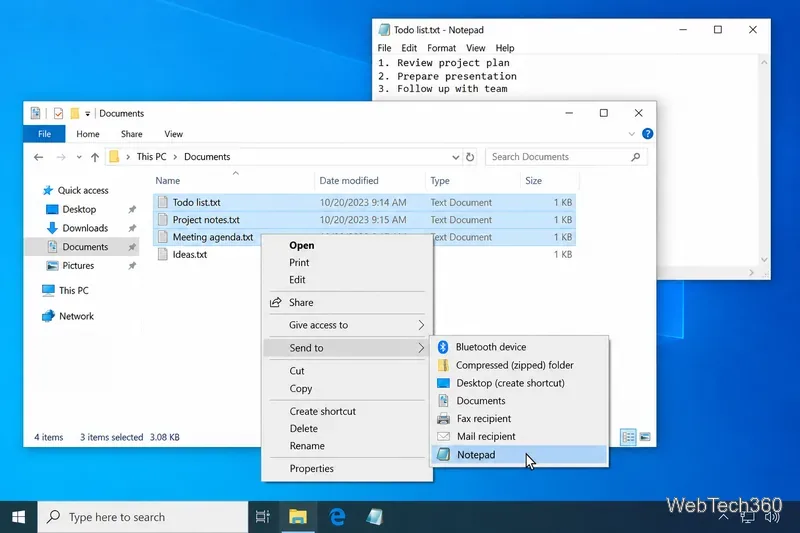Select Network in the navigation pane
Screen dimensions: 800x533
pyautogui.click(x=76, y=316)
